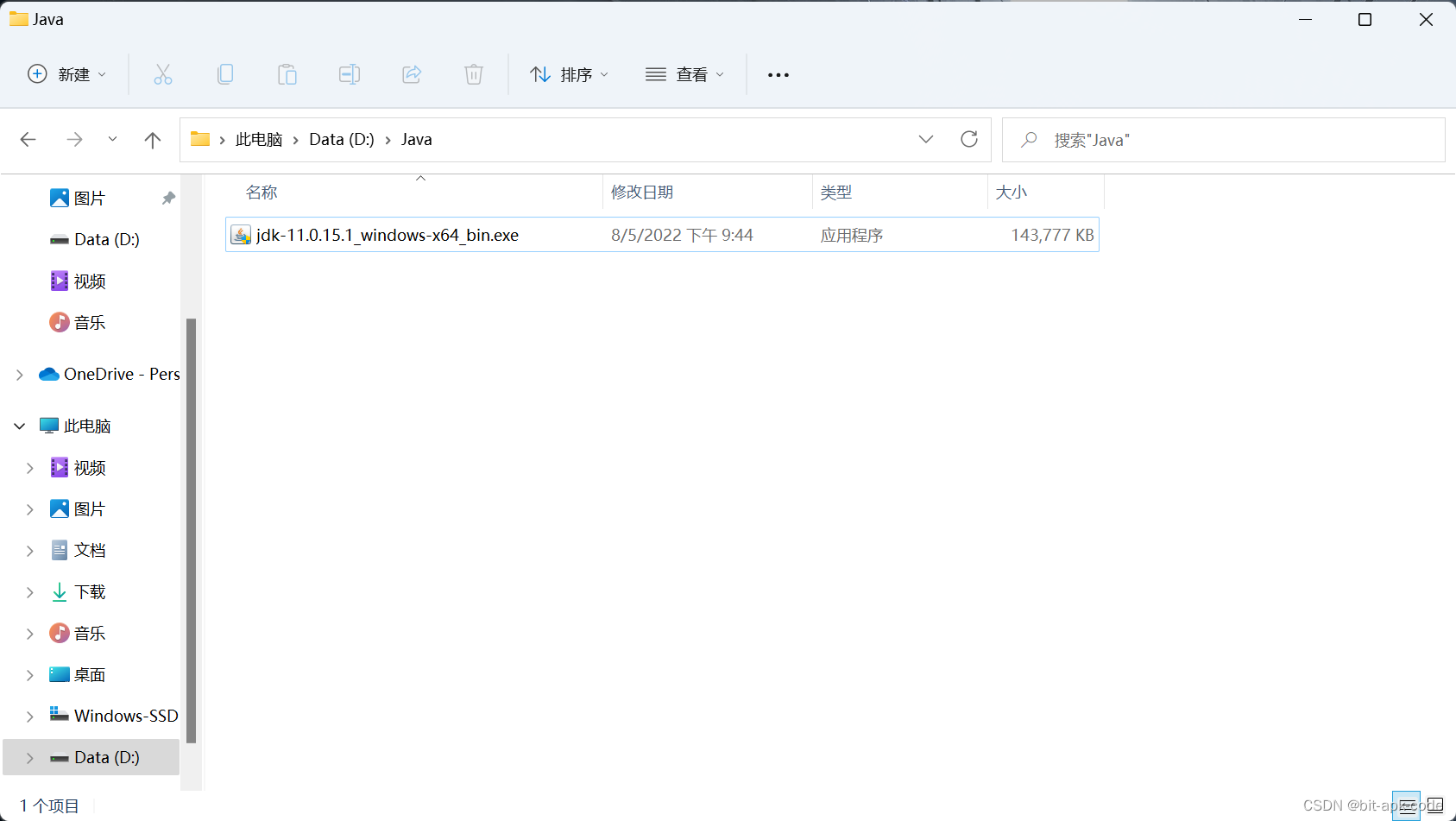The image size is (1456, 821).
Task: Select the jdk-11.0.15.1 installer file
Action: point(387,234)
